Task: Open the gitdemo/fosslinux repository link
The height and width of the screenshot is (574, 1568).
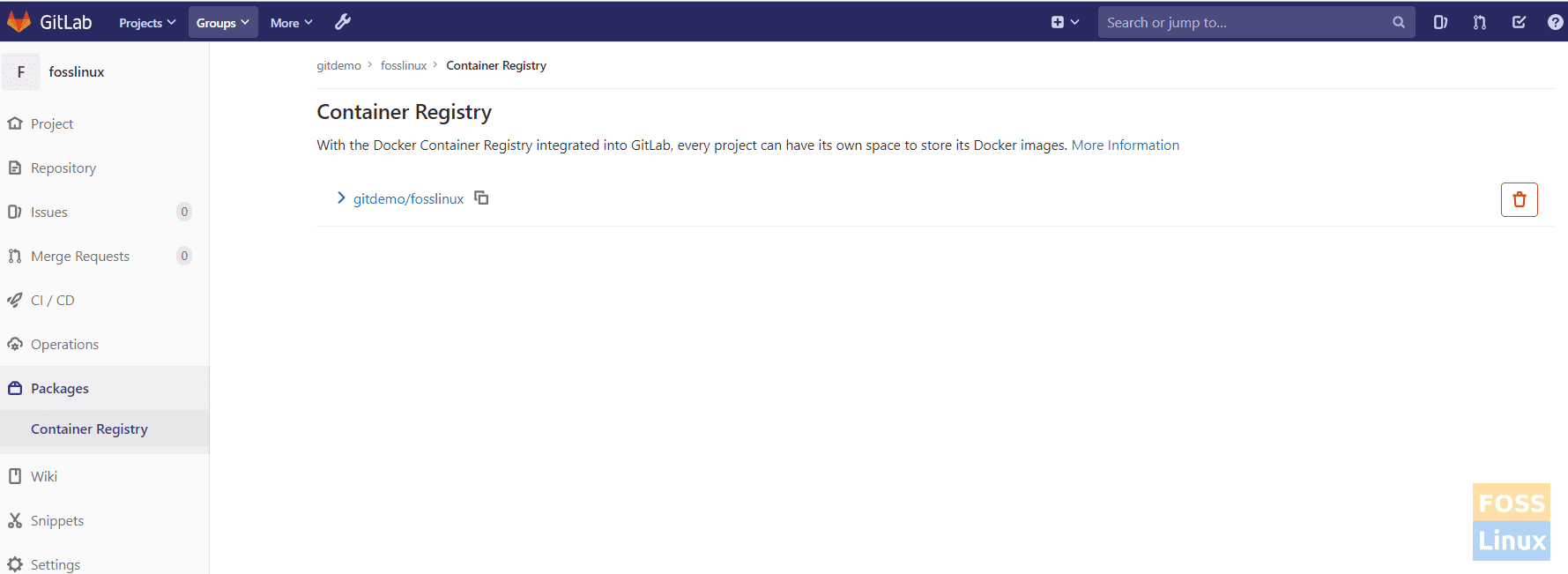Action: coord(408,199)
